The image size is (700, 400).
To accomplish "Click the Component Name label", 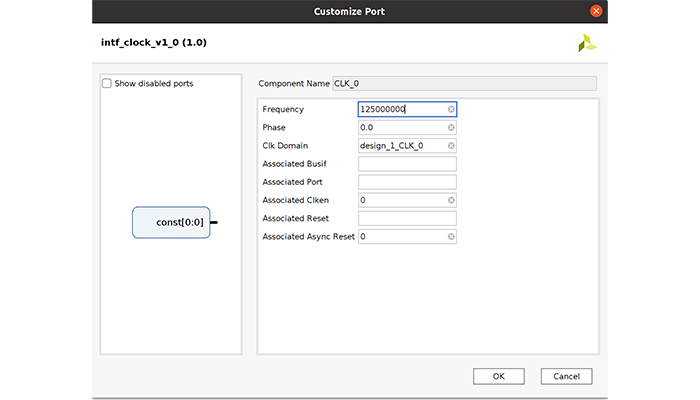I will click(294, 83).
